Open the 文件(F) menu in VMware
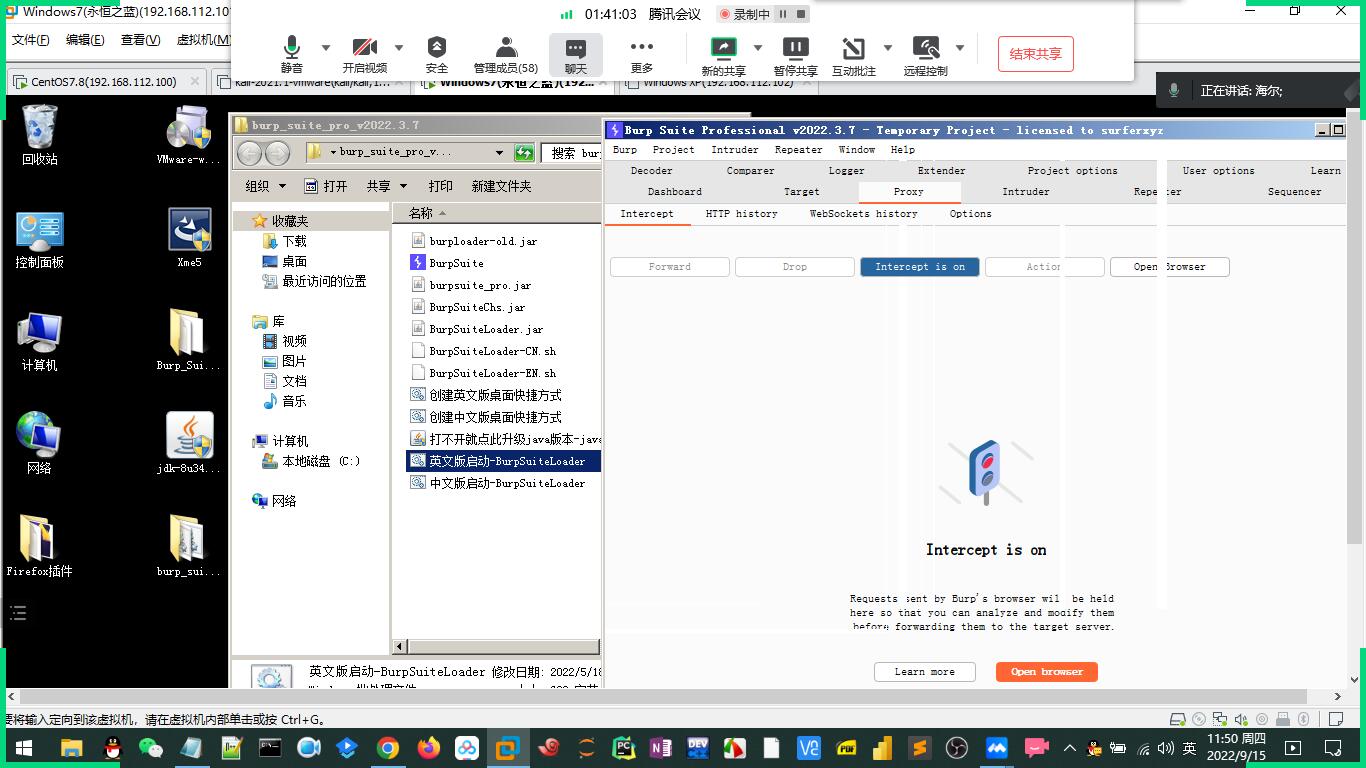1366x768 pixels. pos(30,40)
